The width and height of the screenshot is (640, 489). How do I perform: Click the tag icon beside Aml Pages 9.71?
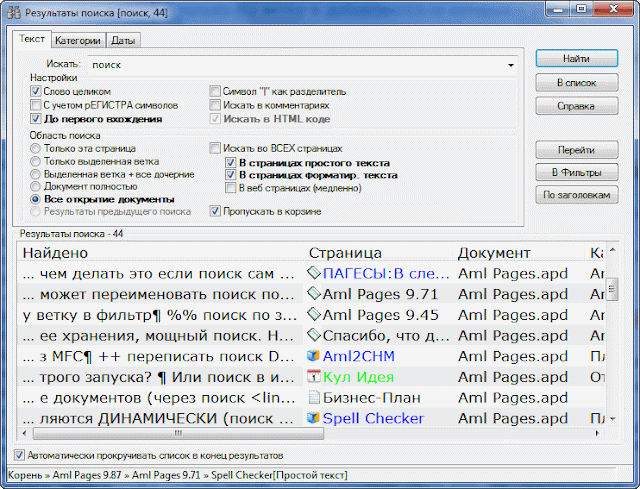pyautogui.click(x=313, y=293)
